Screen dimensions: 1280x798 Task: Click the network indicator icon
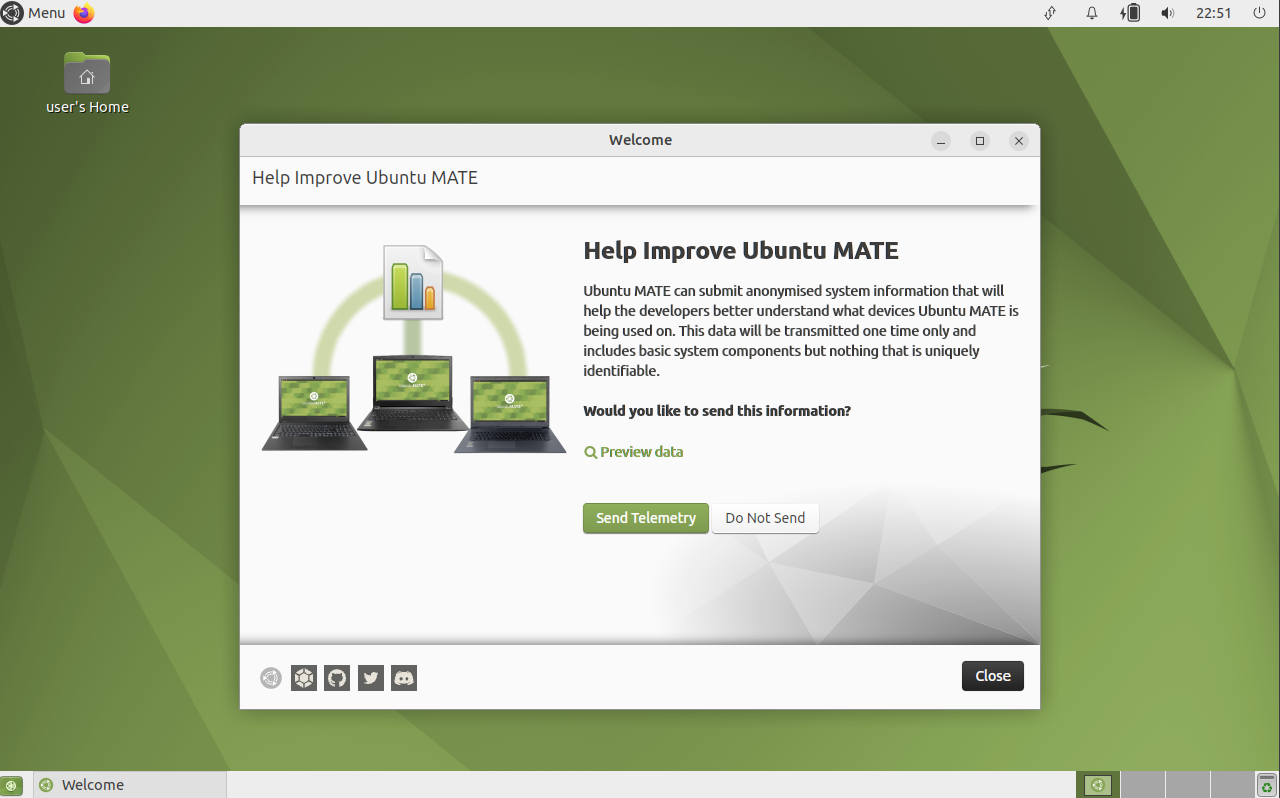(1050, 13)
